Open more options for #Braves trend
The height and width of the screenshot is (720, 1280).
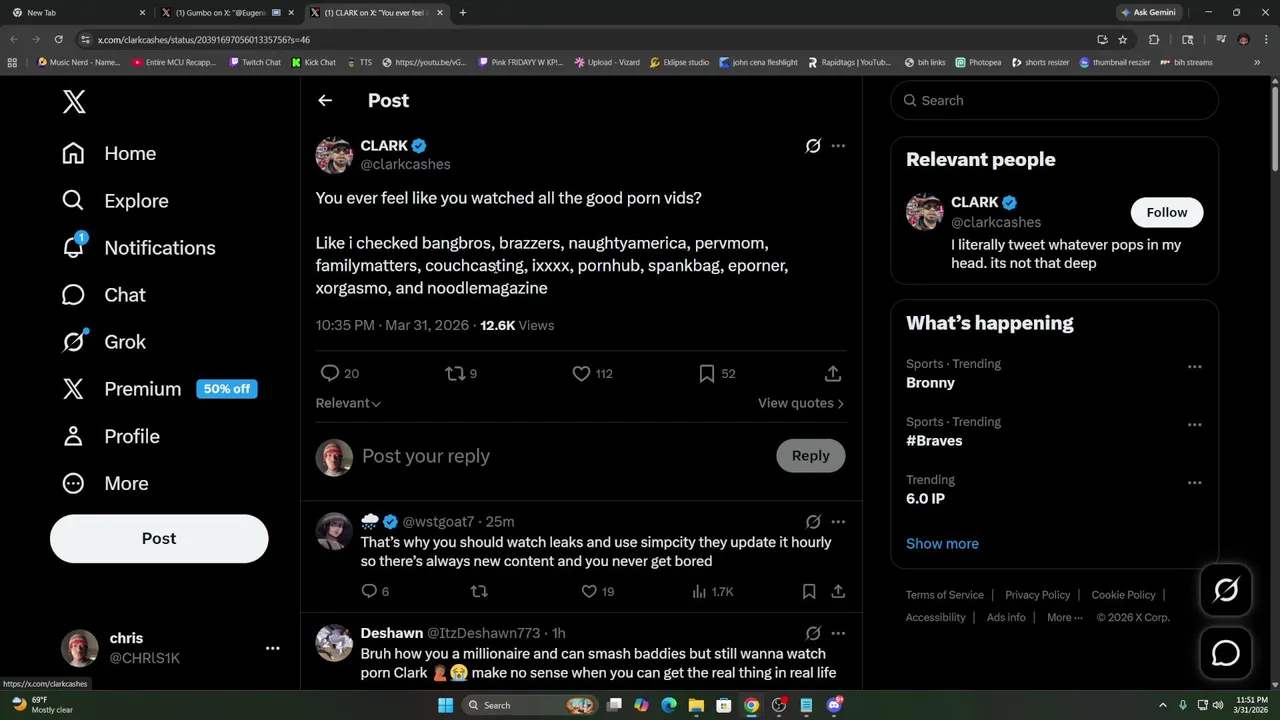(x=1194, y=425)
